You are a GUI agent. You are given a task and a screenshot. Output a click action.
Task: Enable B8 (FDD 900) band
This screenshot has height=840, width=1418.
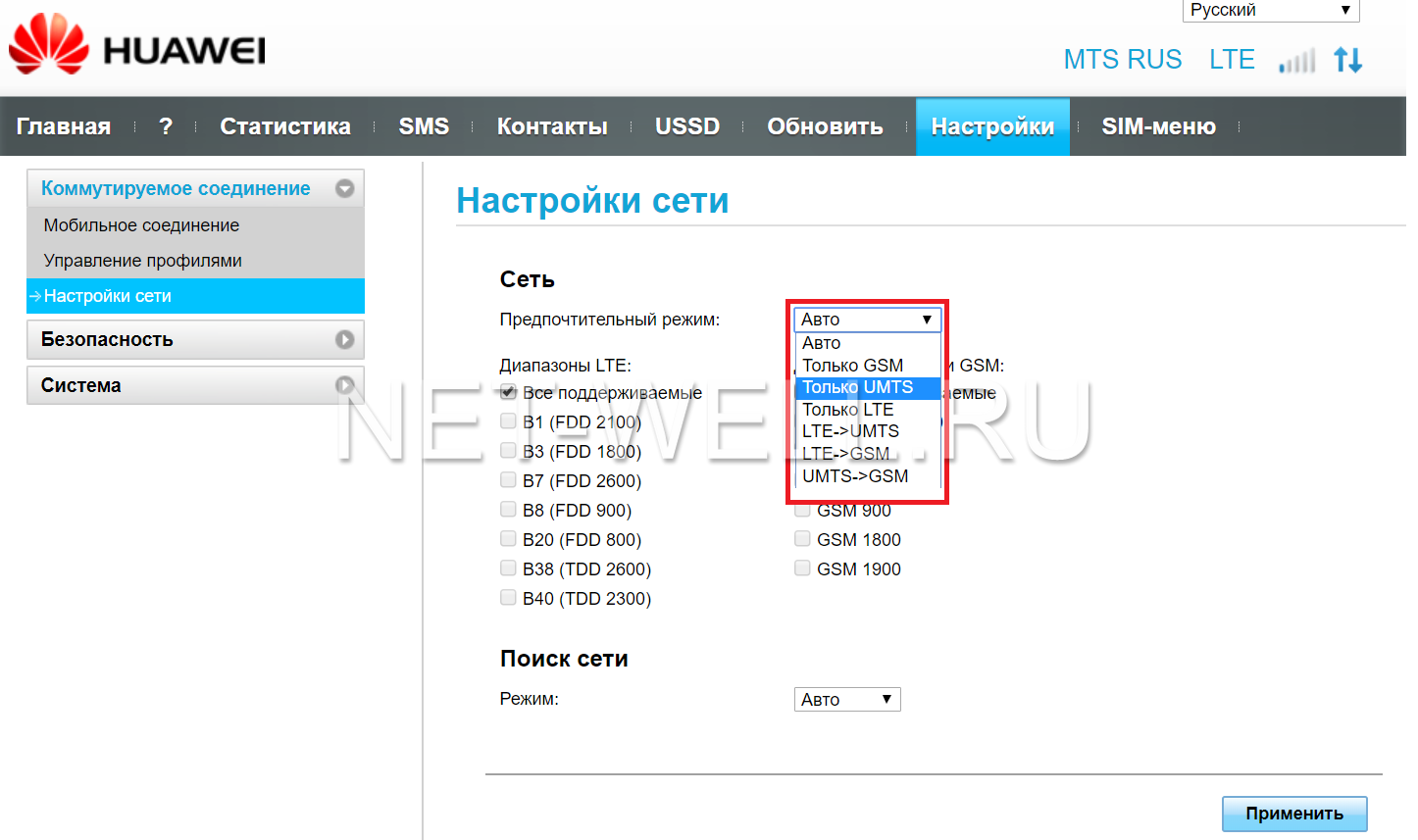tap(508, 510)
